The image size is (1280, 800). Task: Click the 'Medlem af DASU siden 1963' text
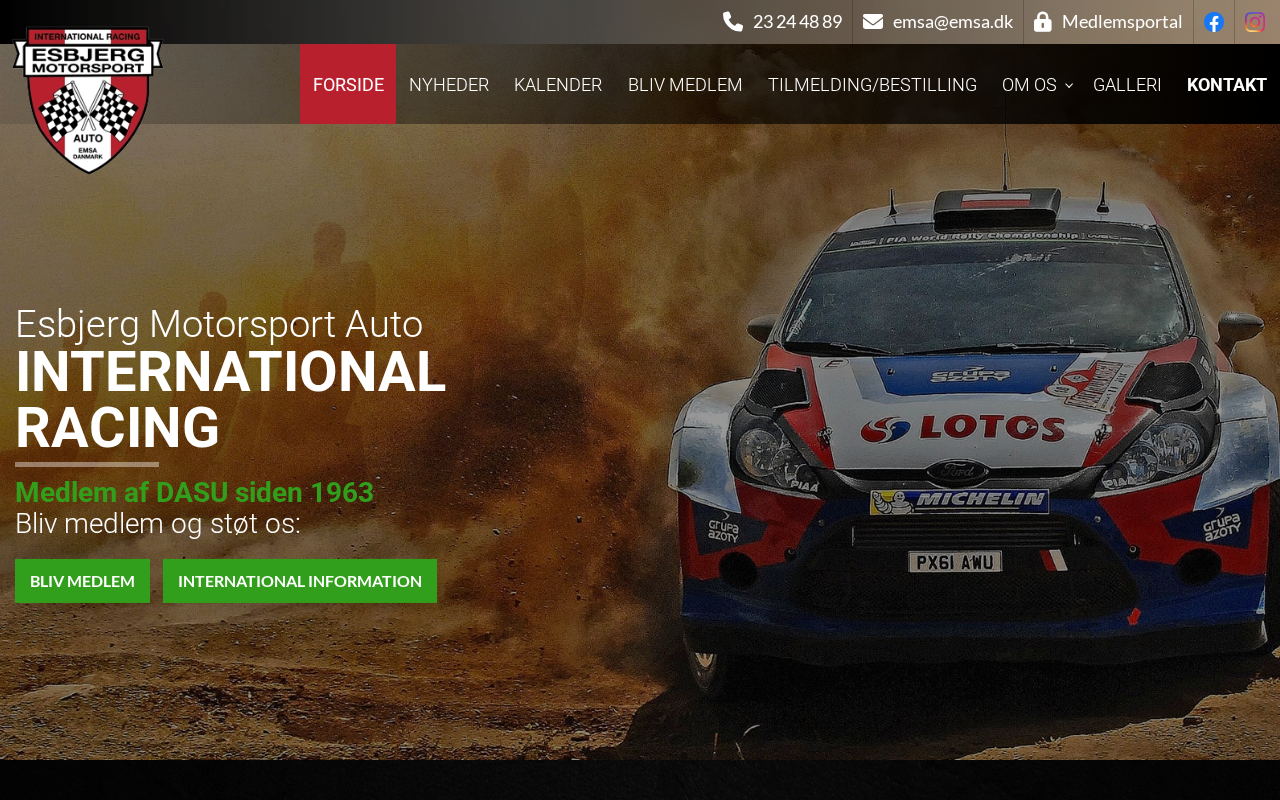click(x=194, y=492)
